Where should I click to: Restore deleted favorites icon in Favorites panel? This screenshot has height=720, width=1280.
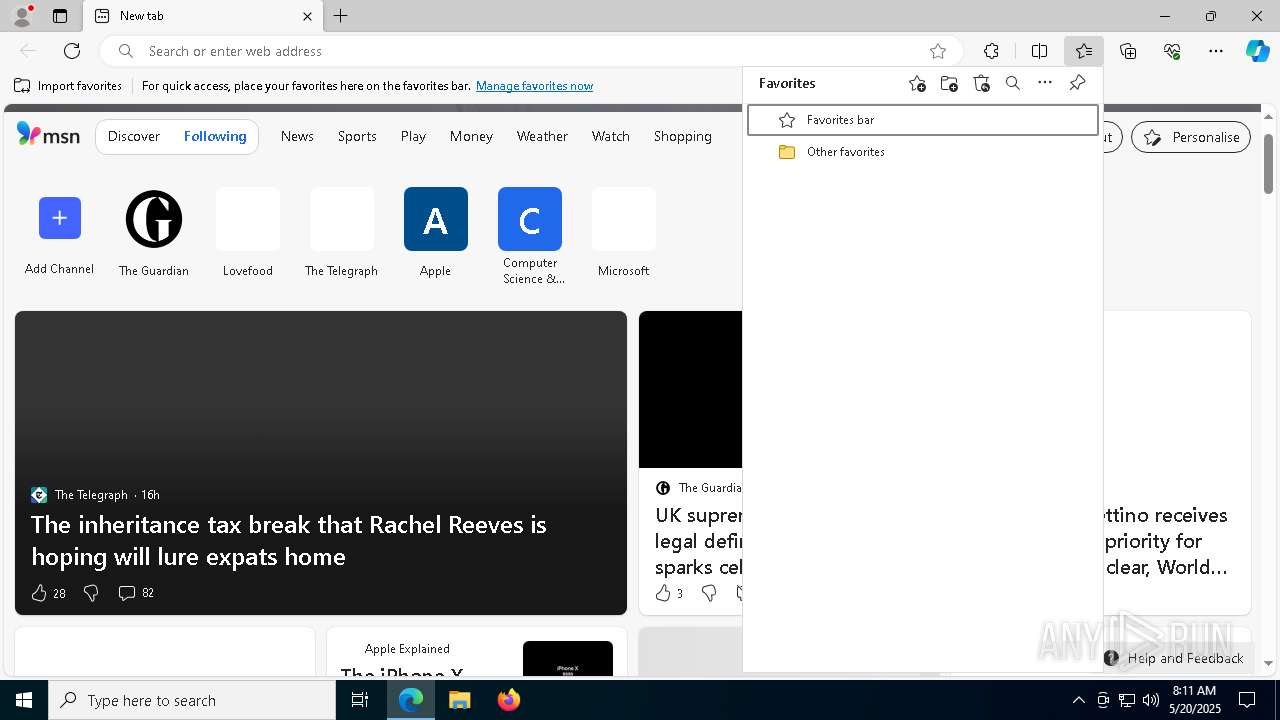[981, 84]
